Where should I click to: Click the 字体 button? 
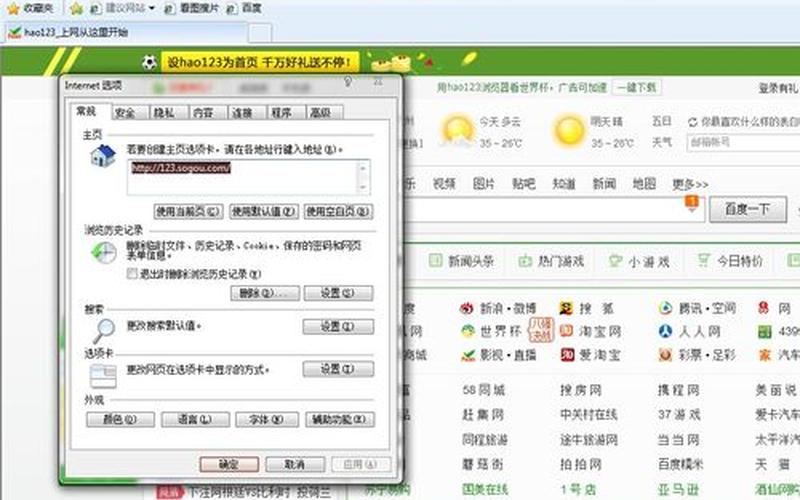(267, 419)
